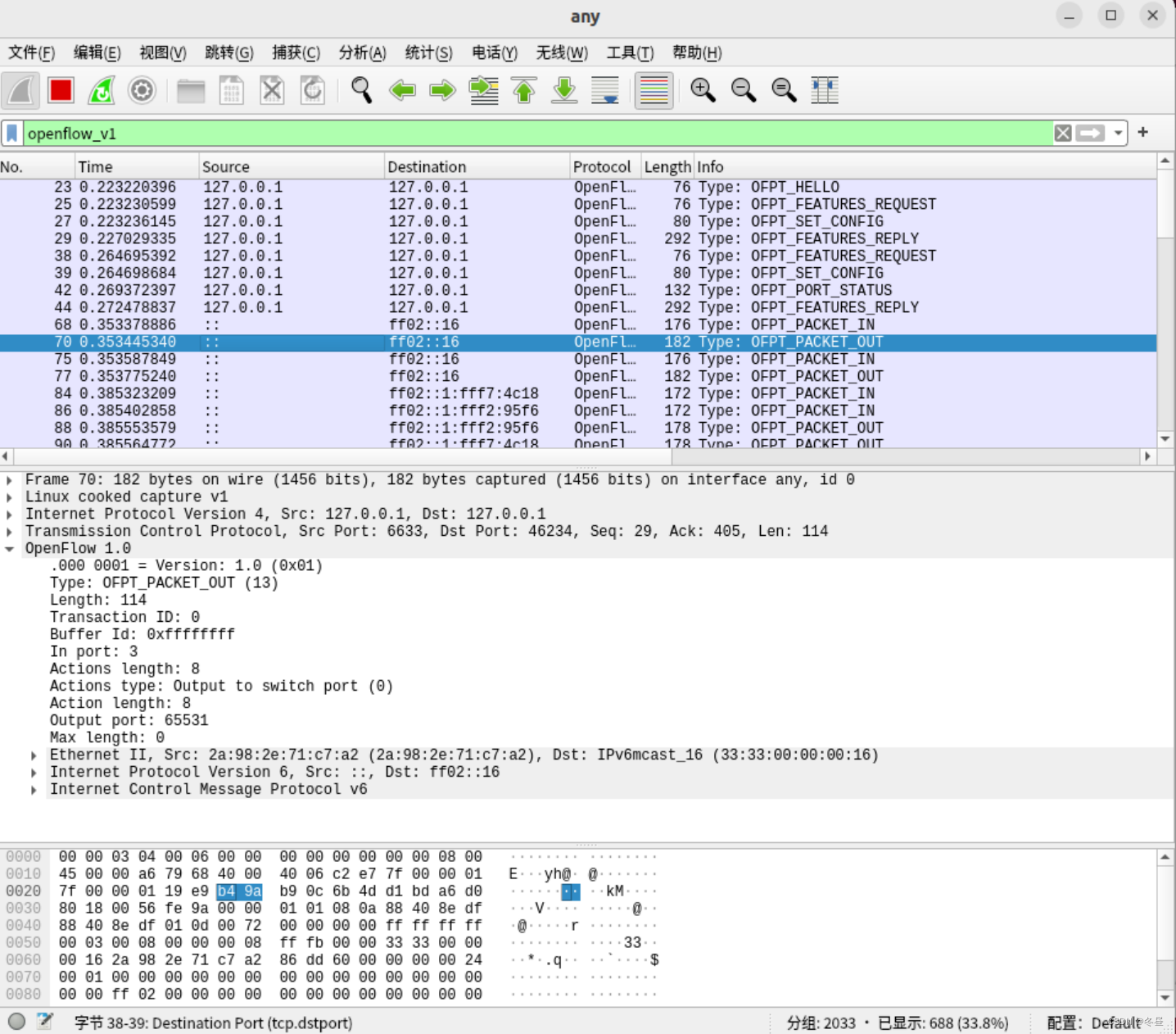This screenshot has height=1034, width=1176.
Task: Sort by Destination column header
Action: [x=477, y=166]
